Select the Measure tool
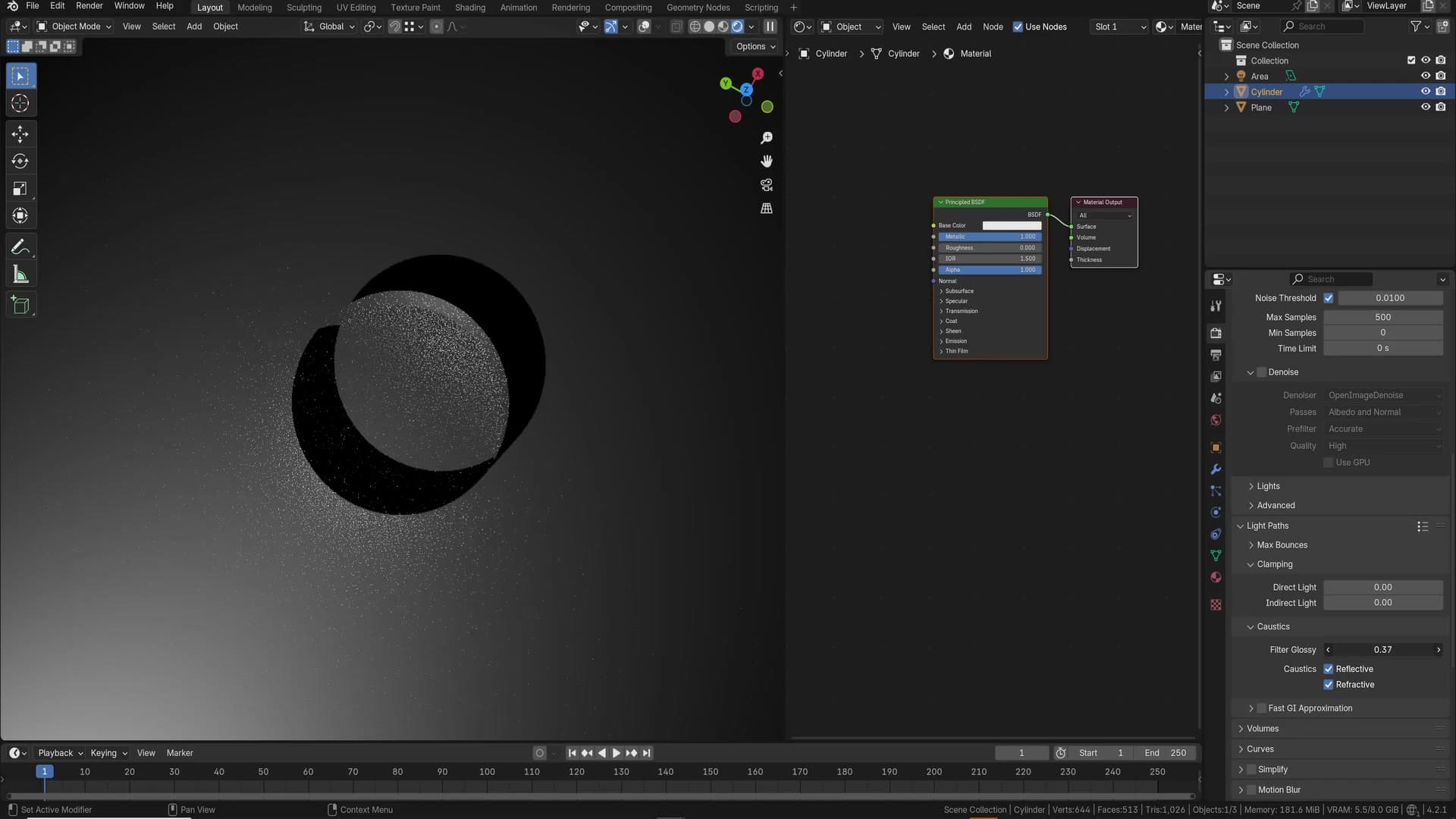The height and width of the screenshot is (819, 1456). 20,275
